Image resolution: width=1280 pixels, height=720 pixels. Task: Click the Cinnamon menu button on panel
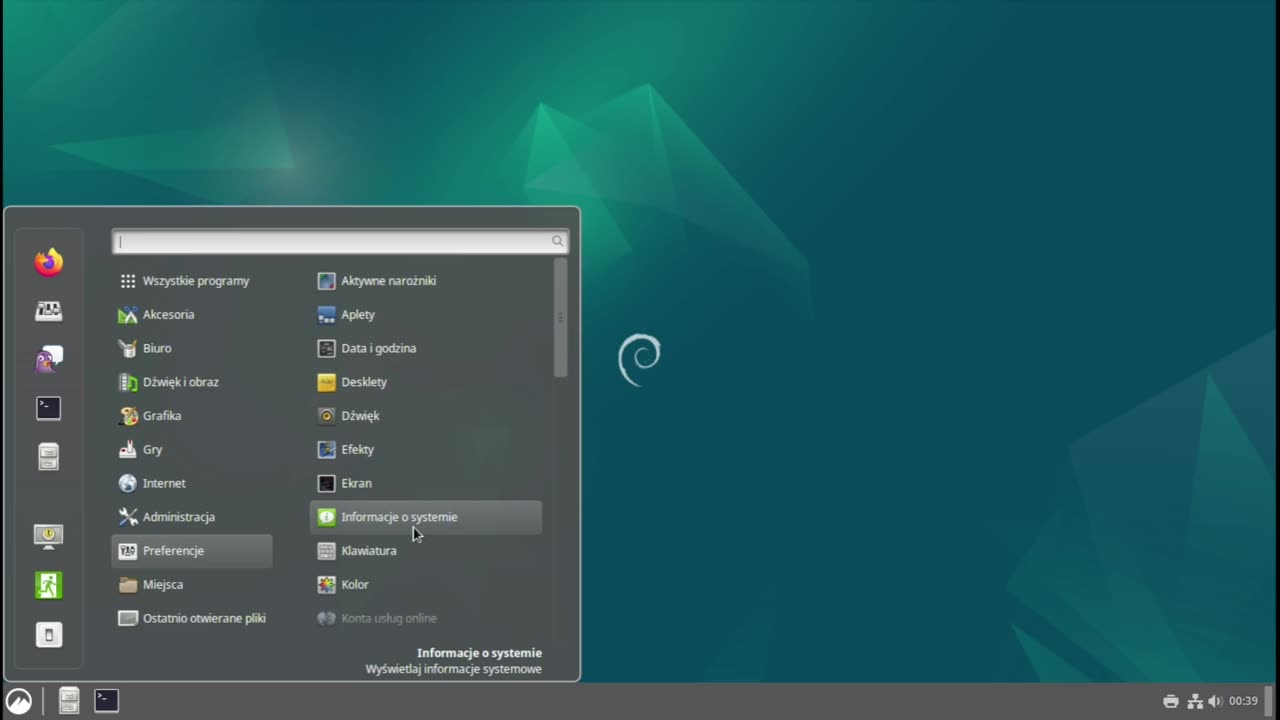point(19,701)
